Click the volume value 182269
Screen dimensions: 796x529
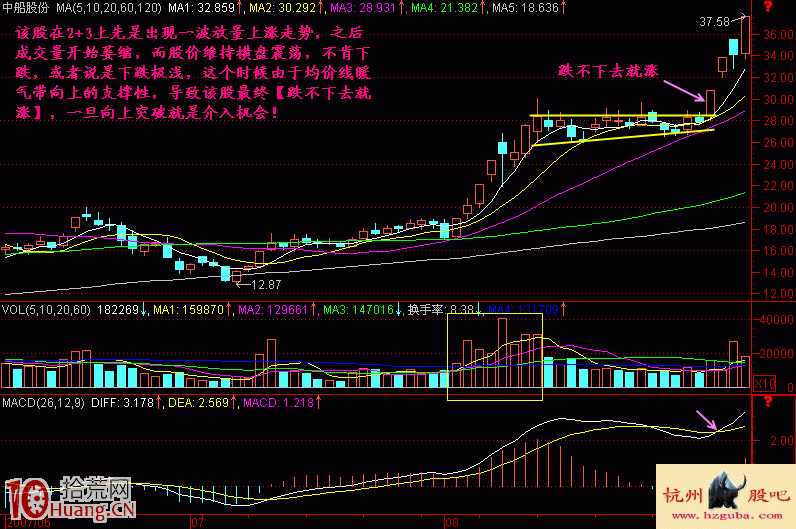click(x=118, y=310)
